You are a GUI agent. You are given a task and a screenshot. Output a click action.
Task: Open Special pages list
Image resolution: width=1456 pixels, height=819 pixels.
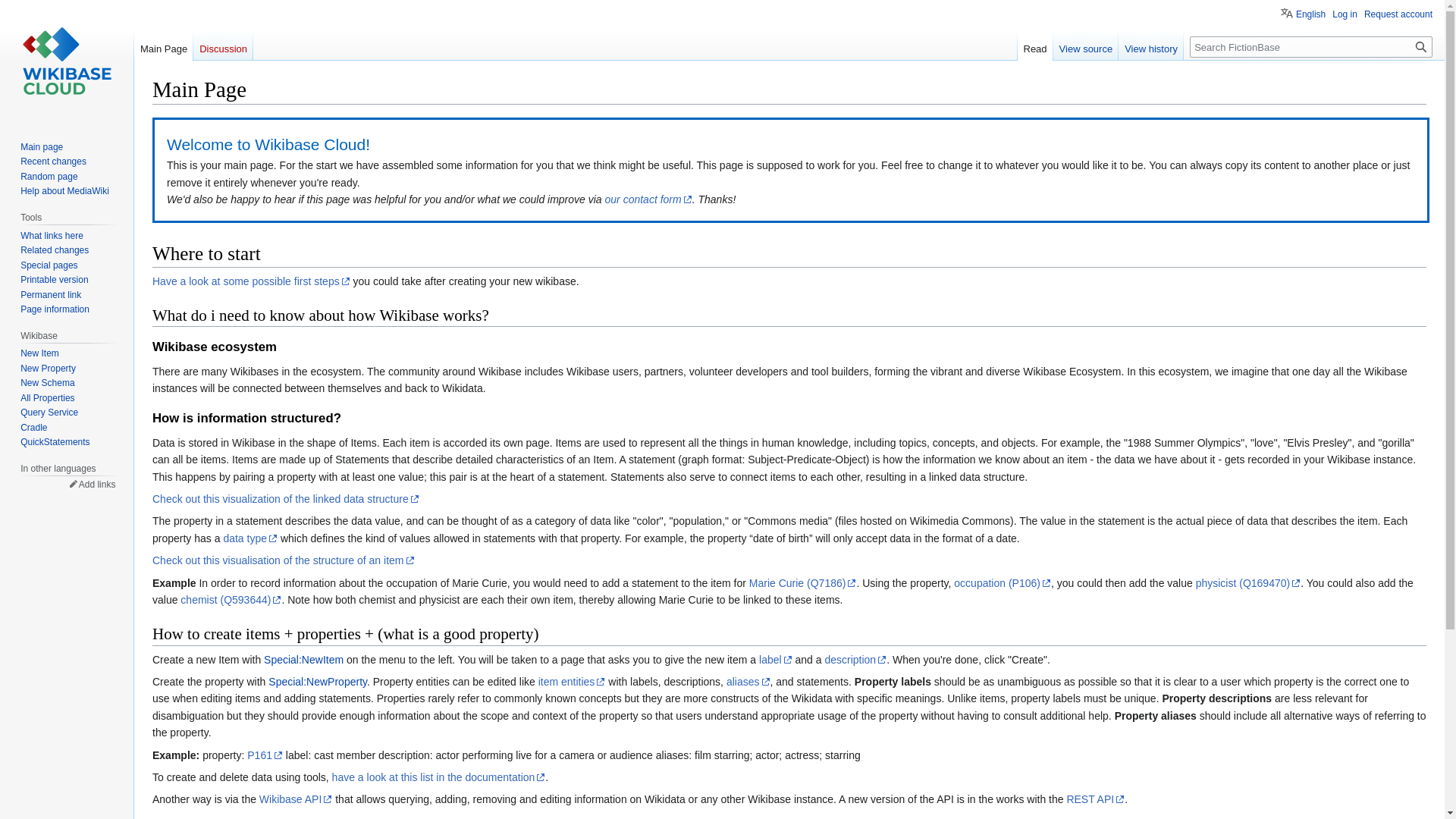tap(49, 265)
